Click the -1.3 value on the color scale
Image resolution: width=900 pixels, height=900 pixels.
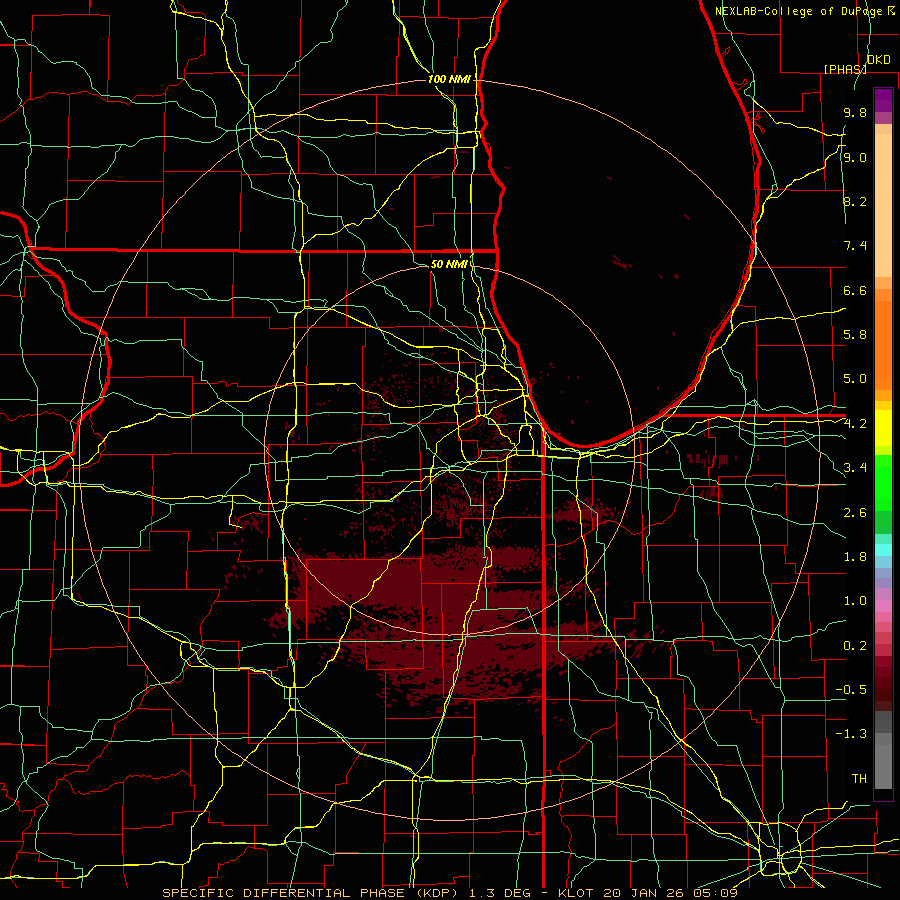coord(851,734)
